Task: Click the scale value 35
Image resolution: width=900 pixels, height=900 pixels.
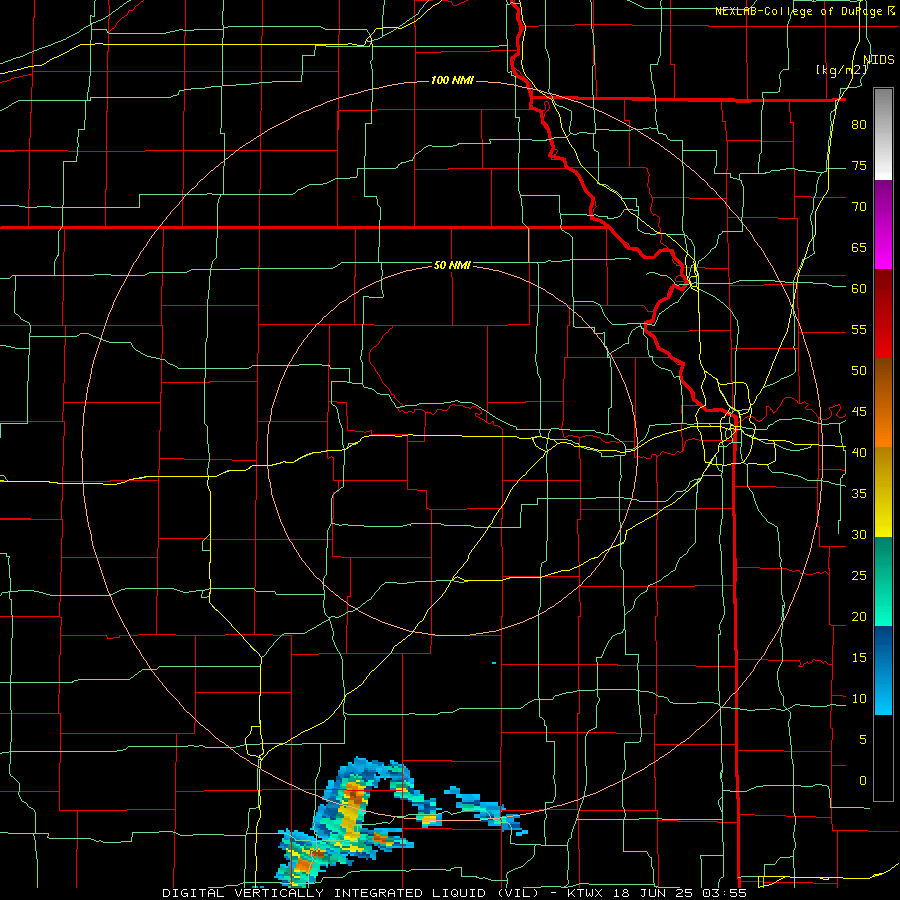Action: 859,494
